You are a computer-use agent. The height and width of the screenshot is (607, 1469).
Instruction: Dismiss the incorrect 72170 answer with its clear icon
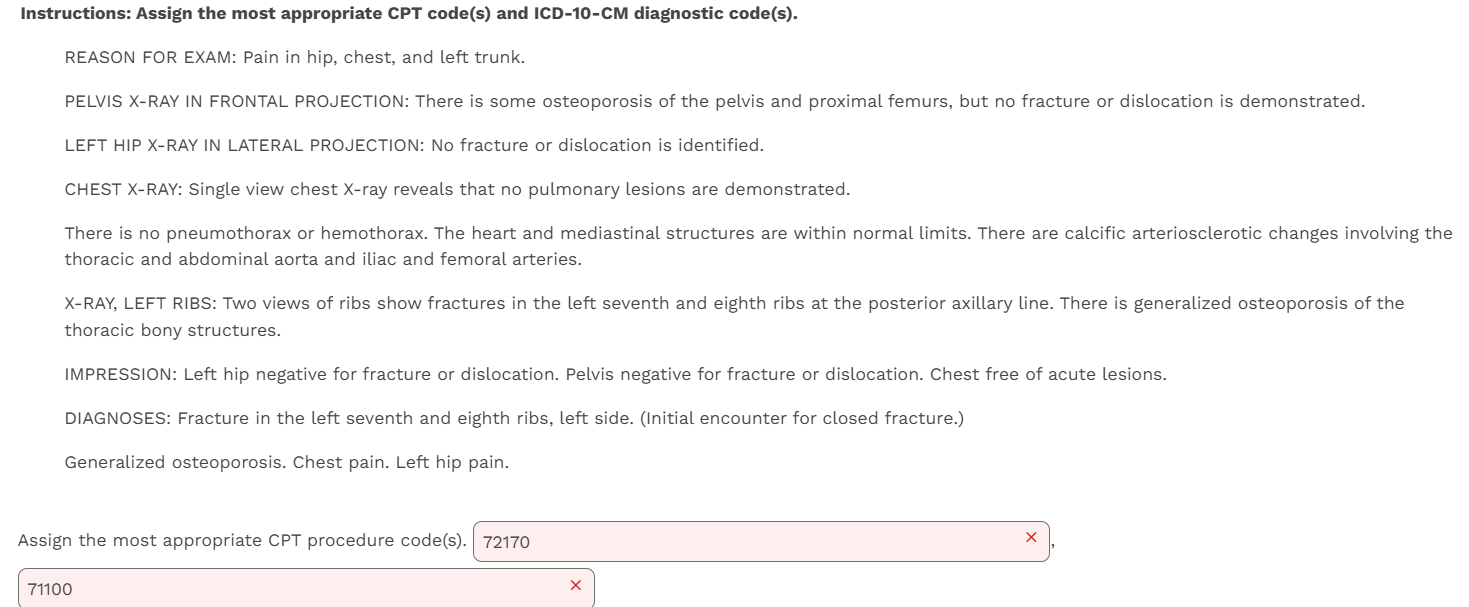[x=1031, y=537]
